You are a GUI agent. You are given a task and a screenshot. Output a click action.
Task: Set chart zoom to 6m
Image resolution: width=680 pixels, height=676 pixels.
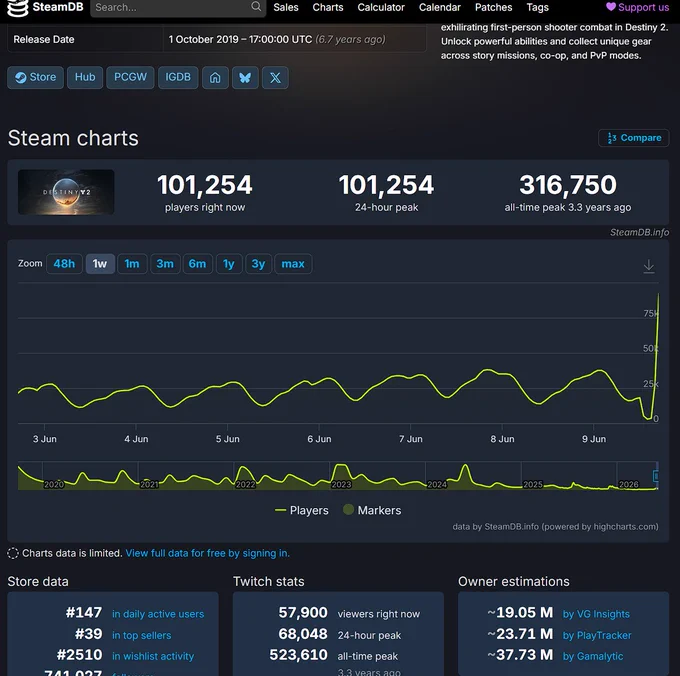(x=197, y=264)
